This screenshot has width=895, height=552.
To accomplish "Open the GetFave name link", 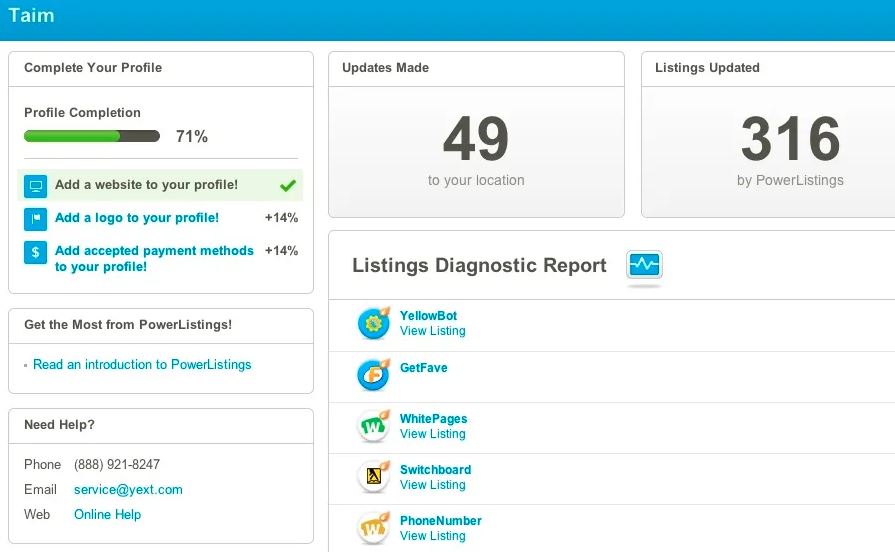I will [424, 368].
